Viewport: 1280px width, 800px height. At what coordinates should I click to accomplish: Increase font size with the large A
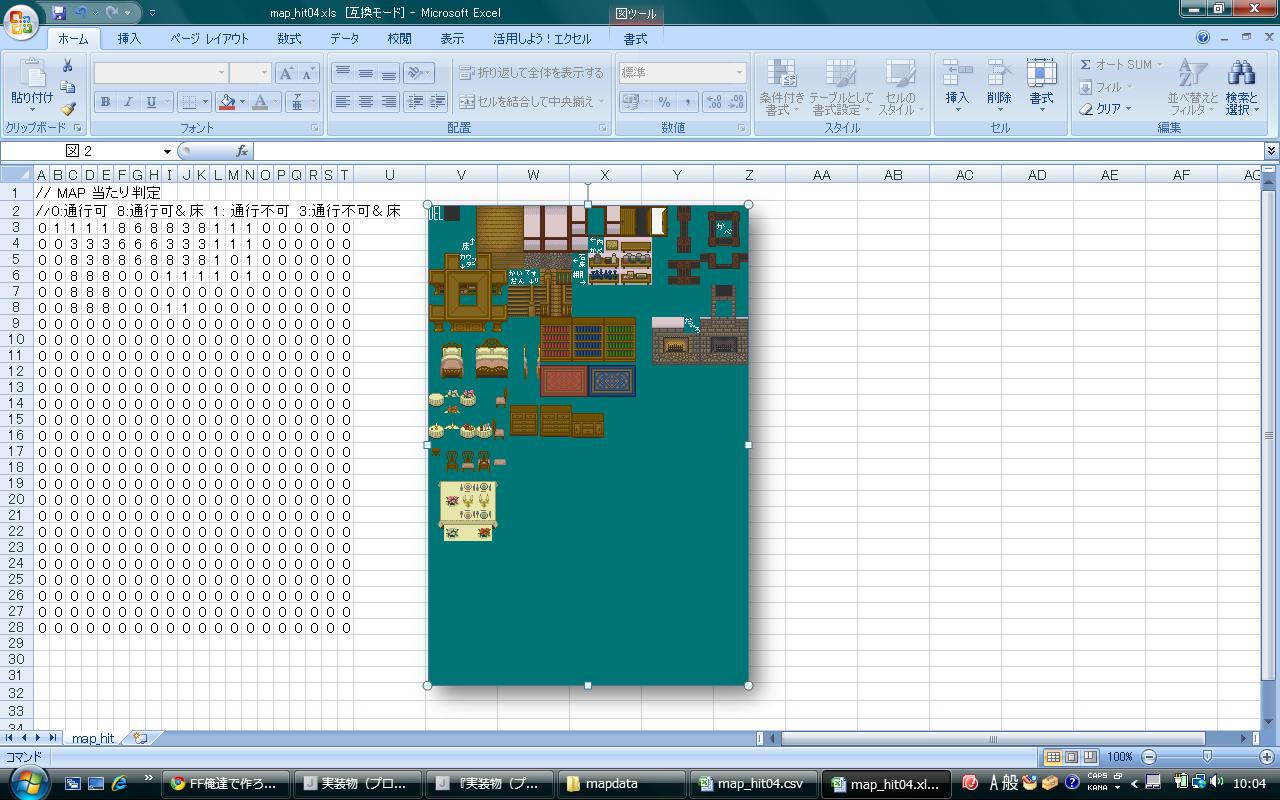286,73
